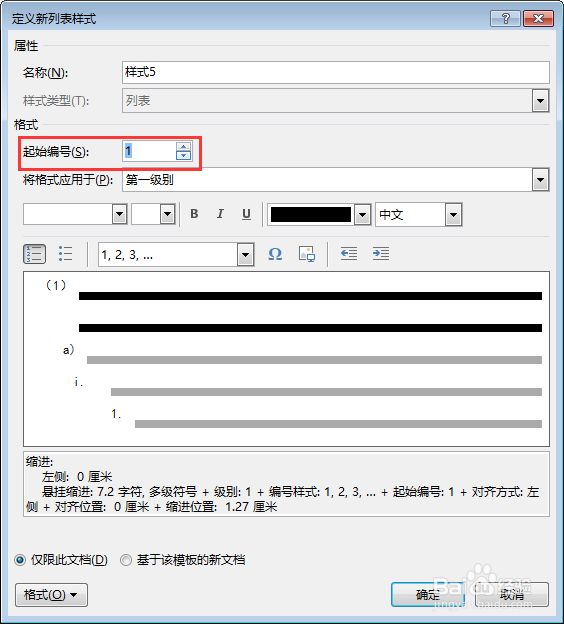Image resolution: width=564 pixels, height=624 pixels.
Task: Expand the 将格式应用于 level dropdown
Action: click(x=540, y=180)
